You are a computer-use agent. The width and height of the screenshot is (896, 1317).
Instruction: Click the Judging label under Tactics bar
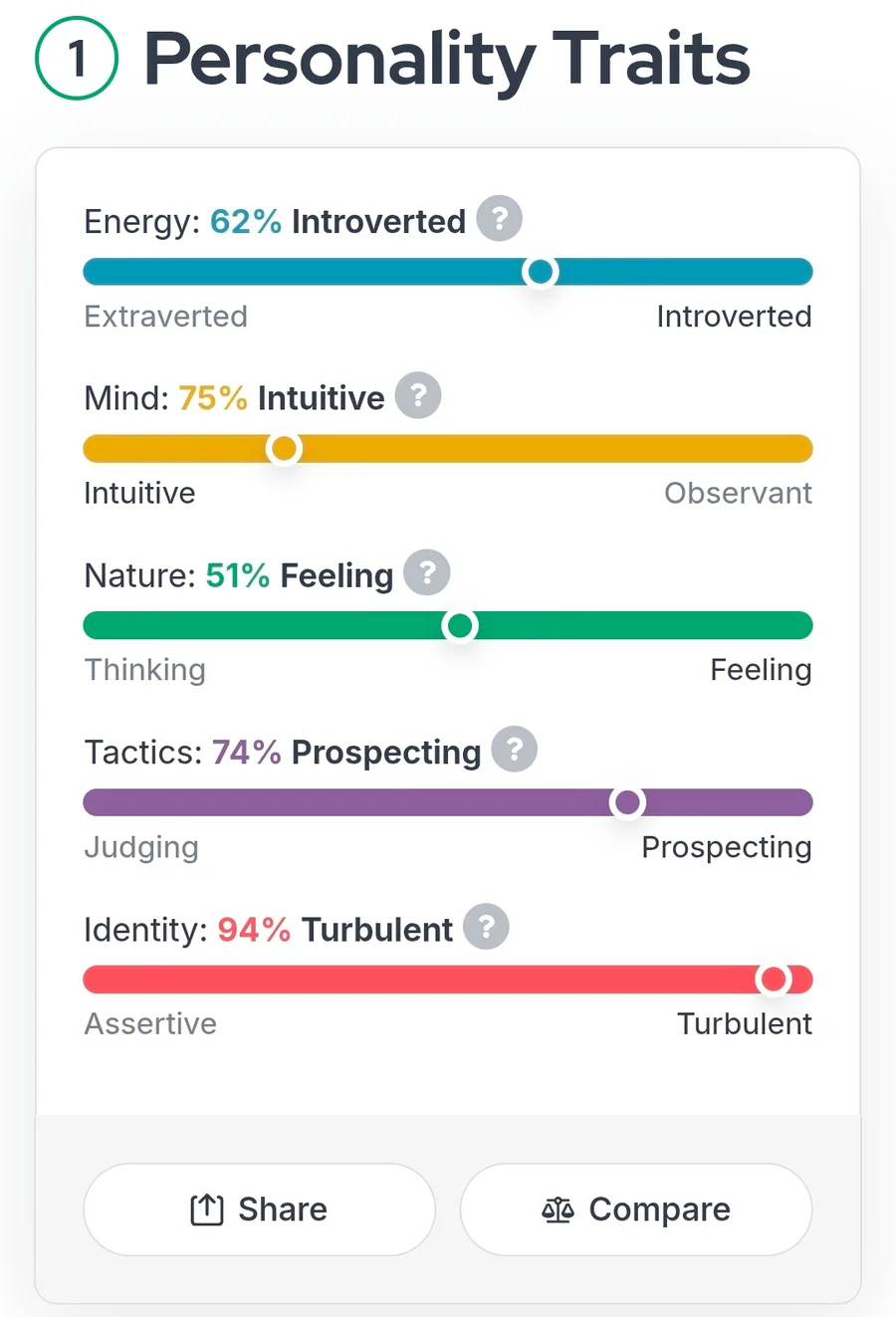(141, 847)
